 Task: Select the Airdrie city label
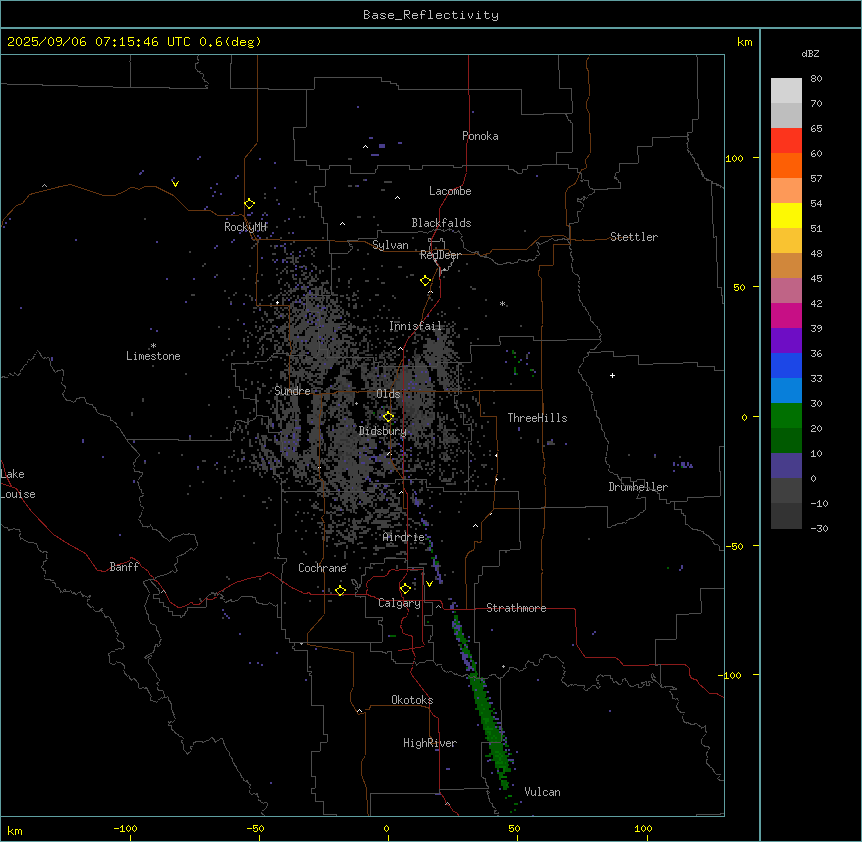tap(404, 537)
